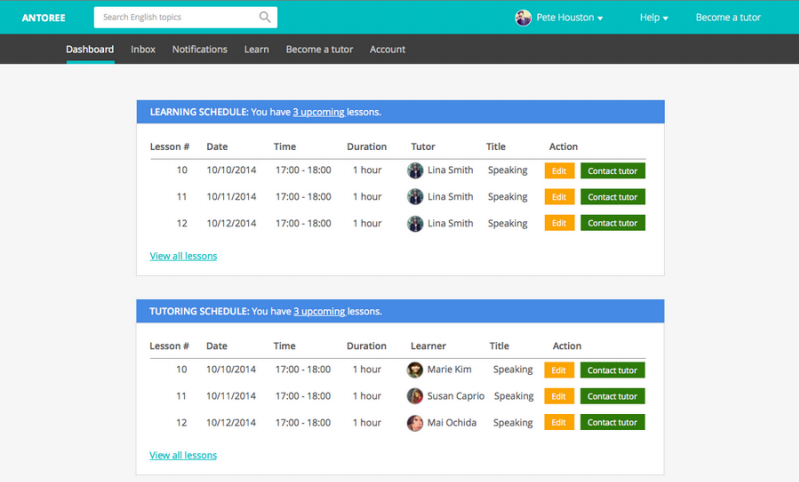The image size is (799, 482).
Task: Contact tutor for Marie Kim's lesson
Action: coord(612,370)
